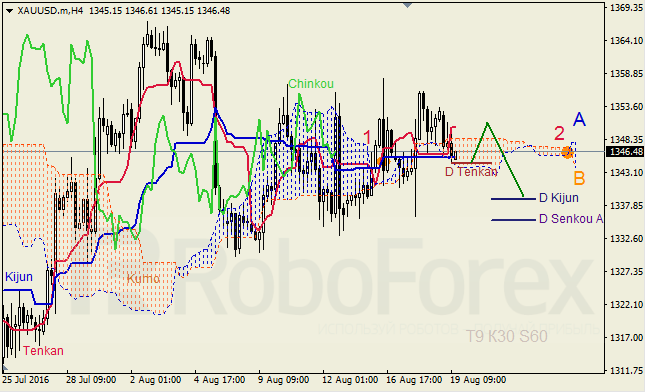Click the chart shift triangle marker at top
The height and width of the screenshot is (392, 645).
pyautogui.click(x=407, y=5)
